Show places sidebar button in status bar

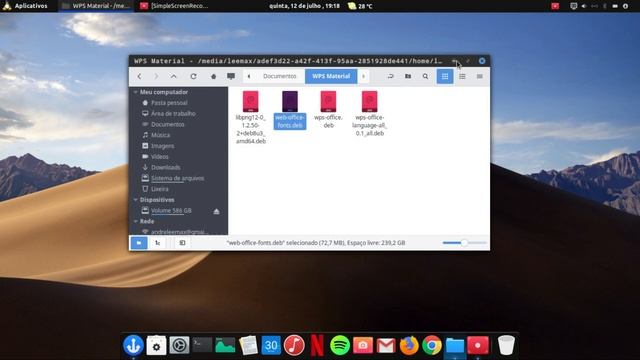click(x=139, y=243)
